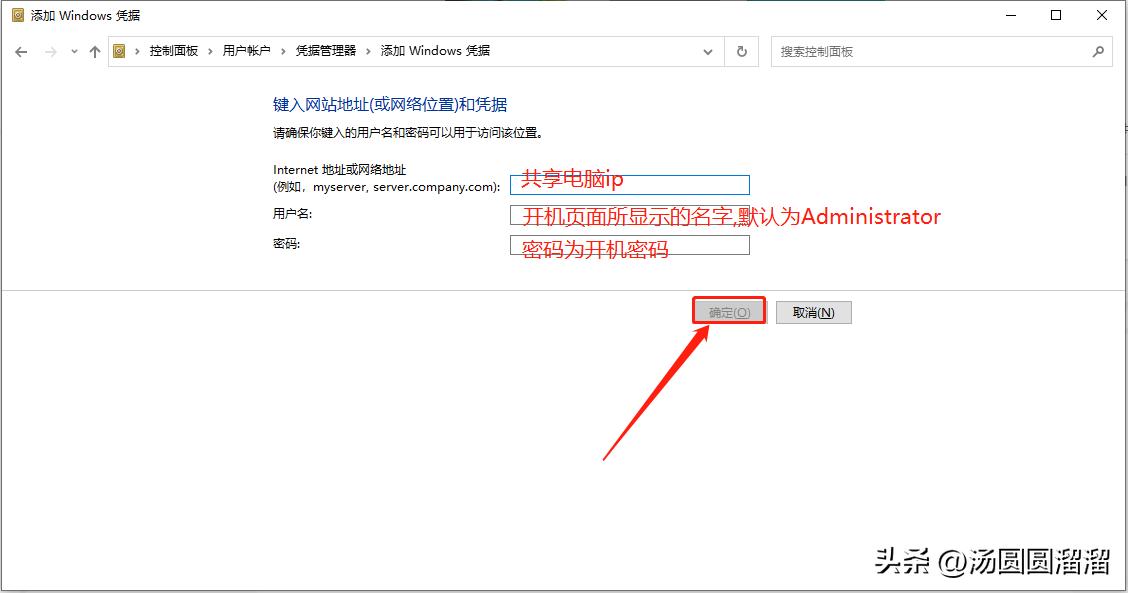Click the refresh icon next to address bar
This screenshot has width=1128, height=593.
[x=741, y=51]
